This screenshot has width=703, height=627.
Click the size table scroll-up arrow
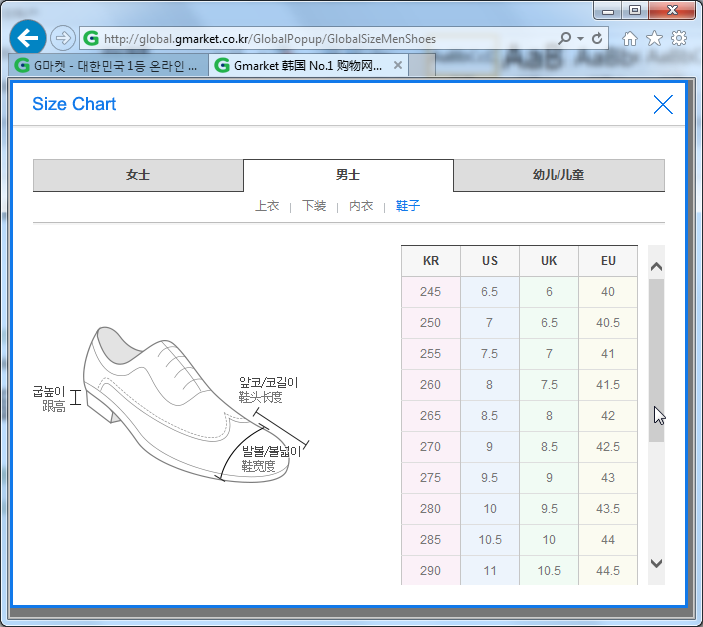656,267
